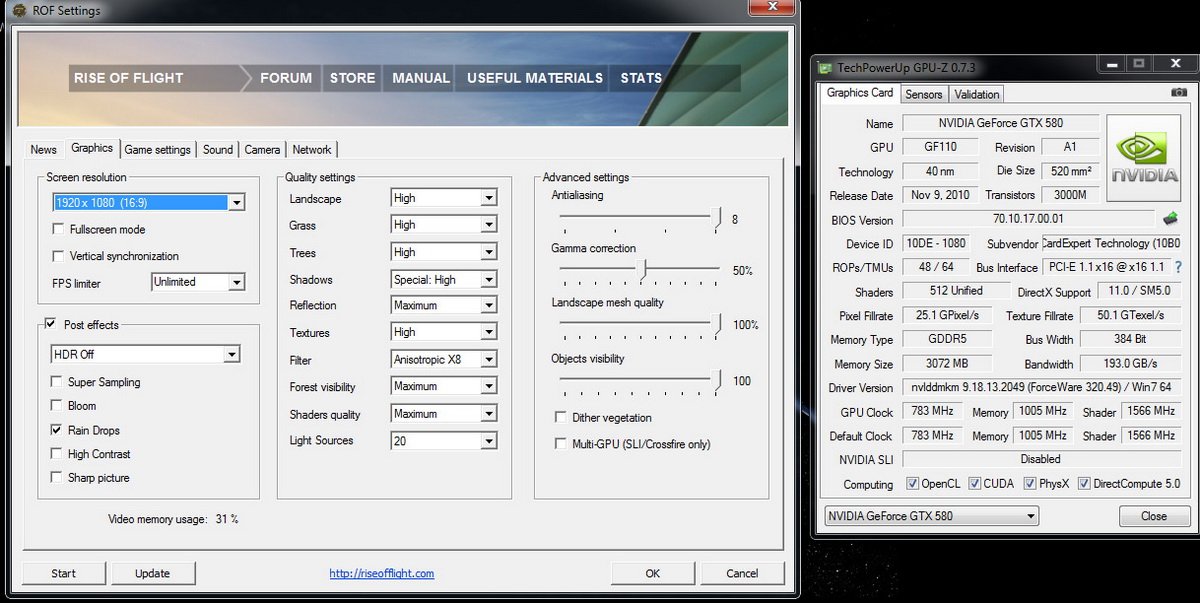Image resolution: width=1200 pixels, height=603 pixels.
Task: Click STATS in the banner navigation
Action: [x=641, y=78]
